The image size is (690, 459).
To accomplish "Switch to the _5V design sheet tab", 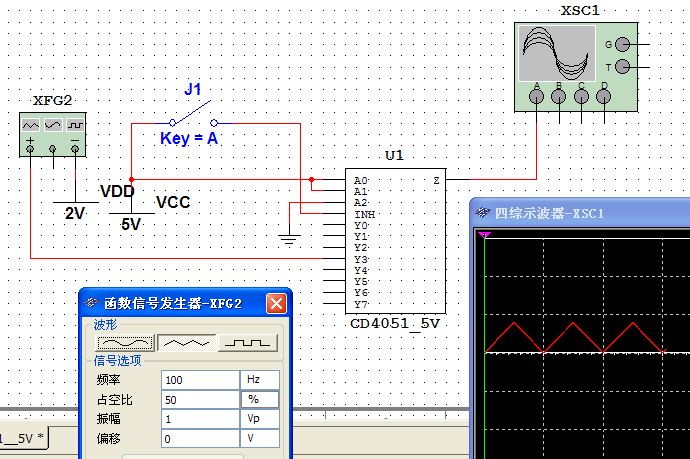I will (x=22, y=438).
